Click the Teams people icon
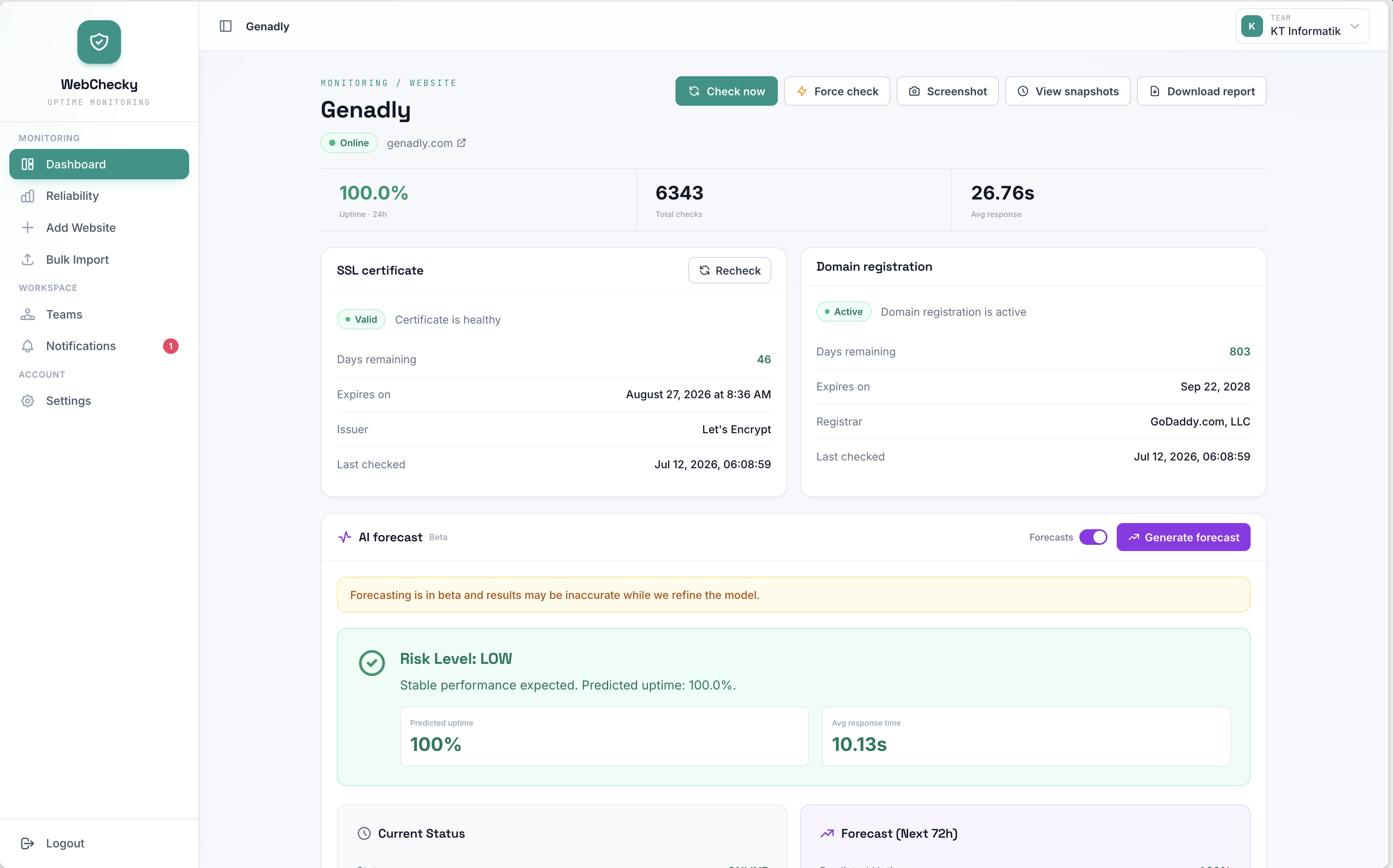 point(28,315)
